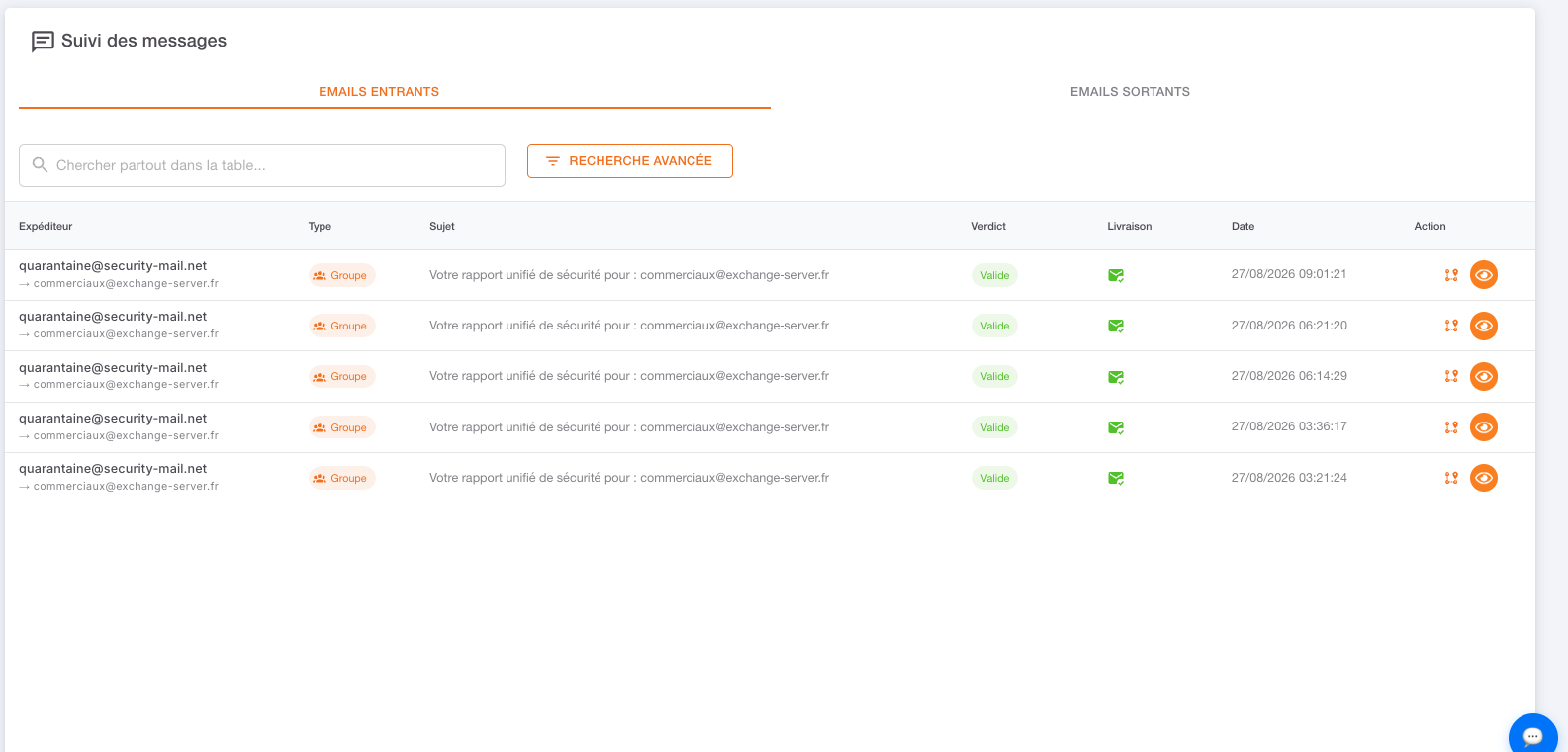This screenshot has height=752, width=1568.
Task: View the email received at 06:21:20
Action: point(1484,326)
